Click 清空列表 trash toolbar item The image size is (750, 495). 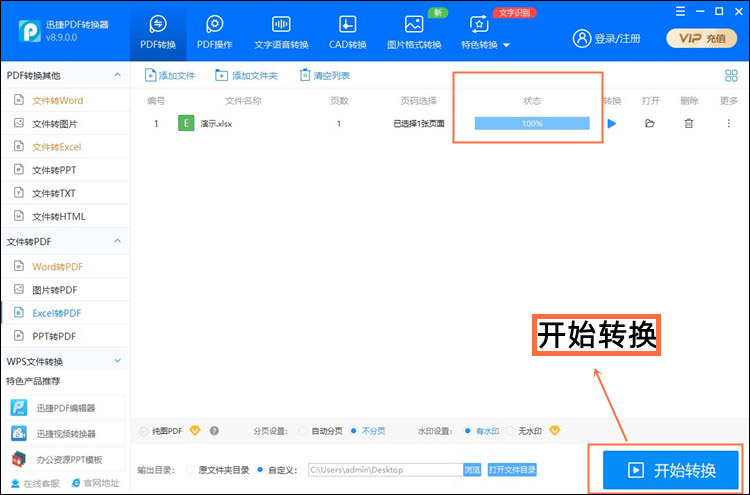[325, 75]
